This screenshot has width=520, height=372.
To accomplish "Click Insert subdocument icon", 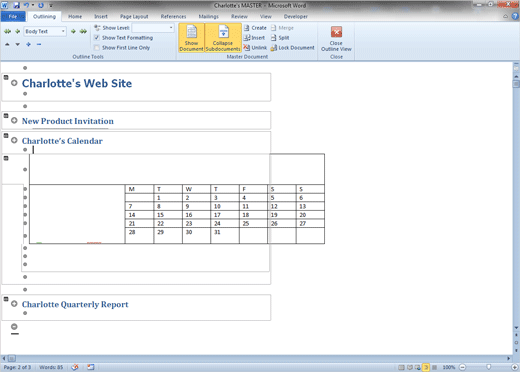I will 246,38.
